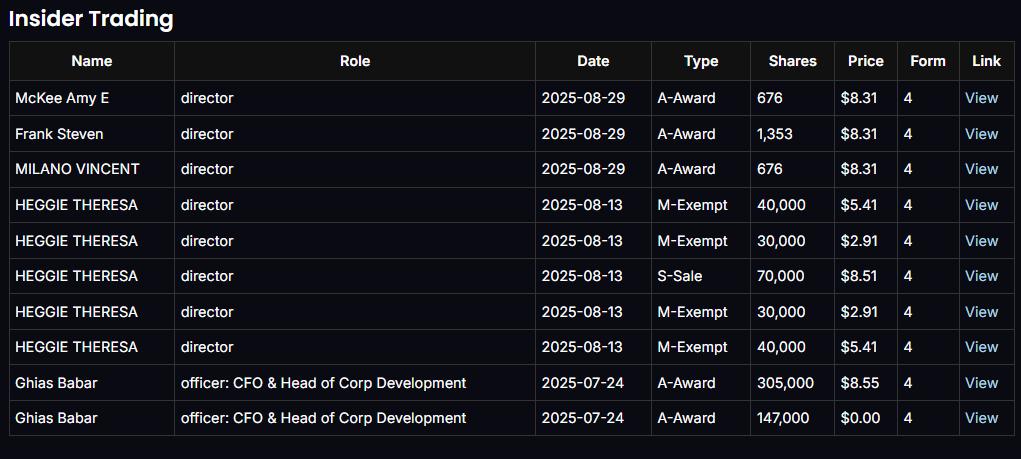Click the Shares column header
1021x459 pixels.
tap(792, 61)
